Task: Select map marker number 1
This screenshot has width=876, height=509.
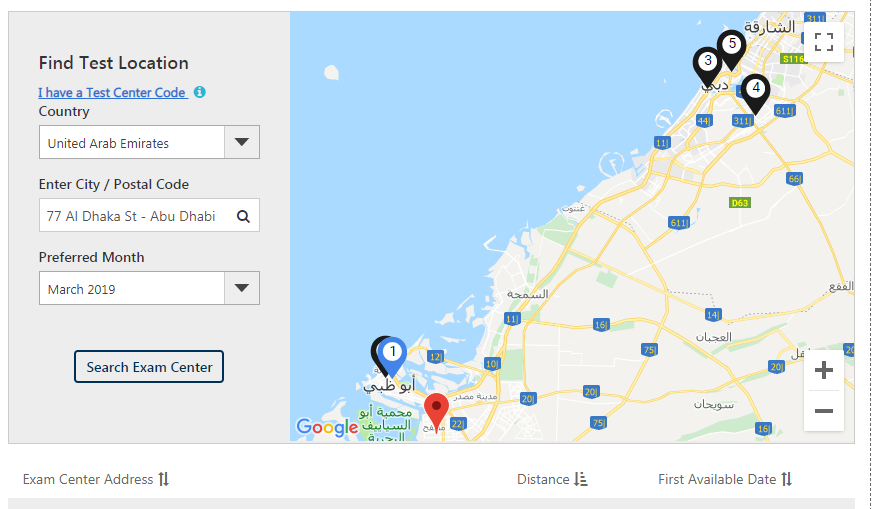Action: click(392, 357)
